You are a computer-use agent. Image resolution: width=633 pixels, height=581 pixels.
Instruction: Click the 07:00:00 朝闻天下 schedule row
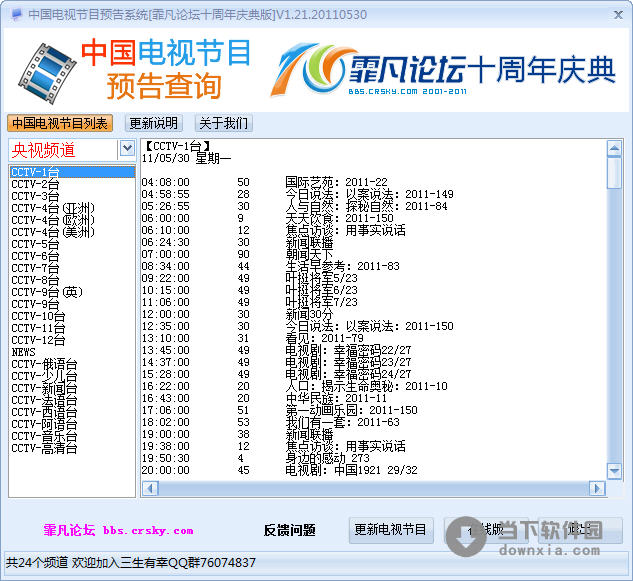pyautogui.click(x=237, y=254)
